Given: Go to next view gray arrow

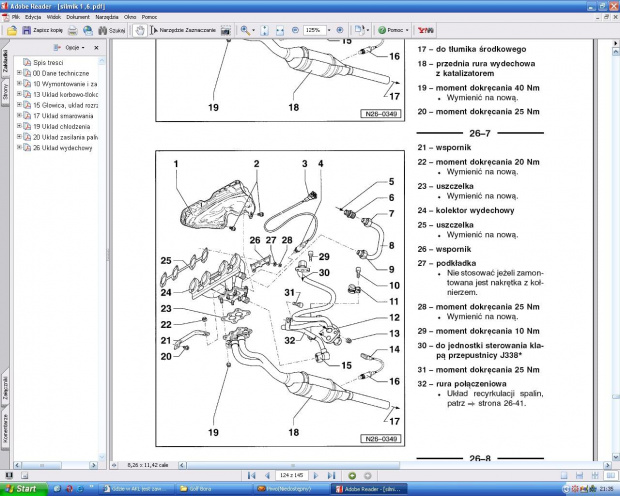Looking at the screenshot, I should point(367,476).
